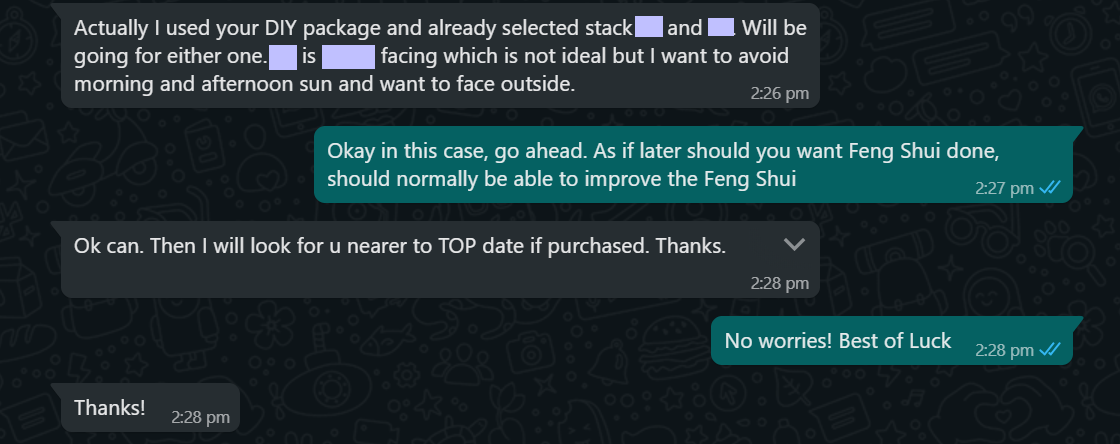Click the words 'DIY package' in first message
Viewport: 1120px width, 444px height.
254,29
